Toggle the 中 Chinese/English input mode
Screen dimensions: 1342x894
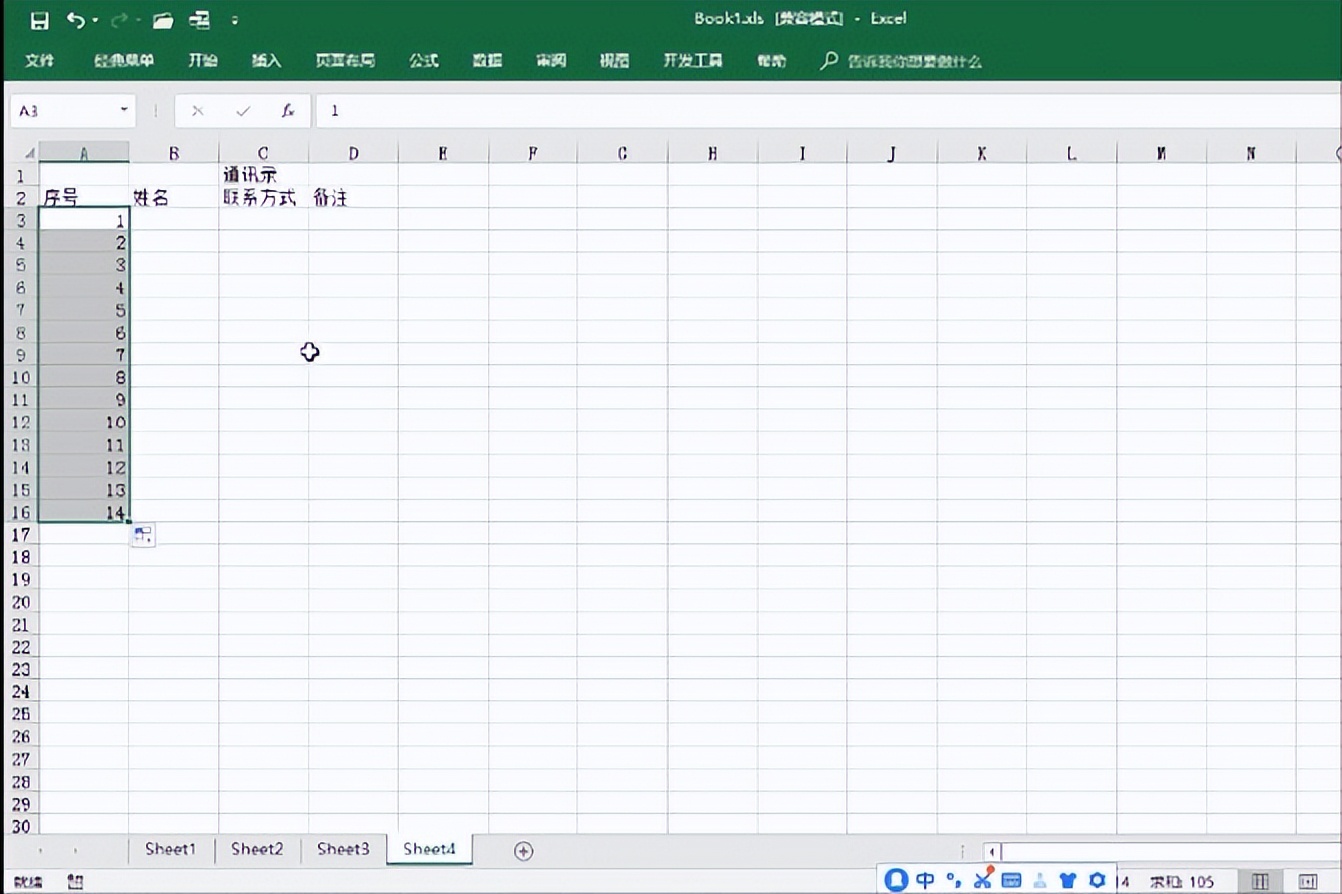point(926,880)
